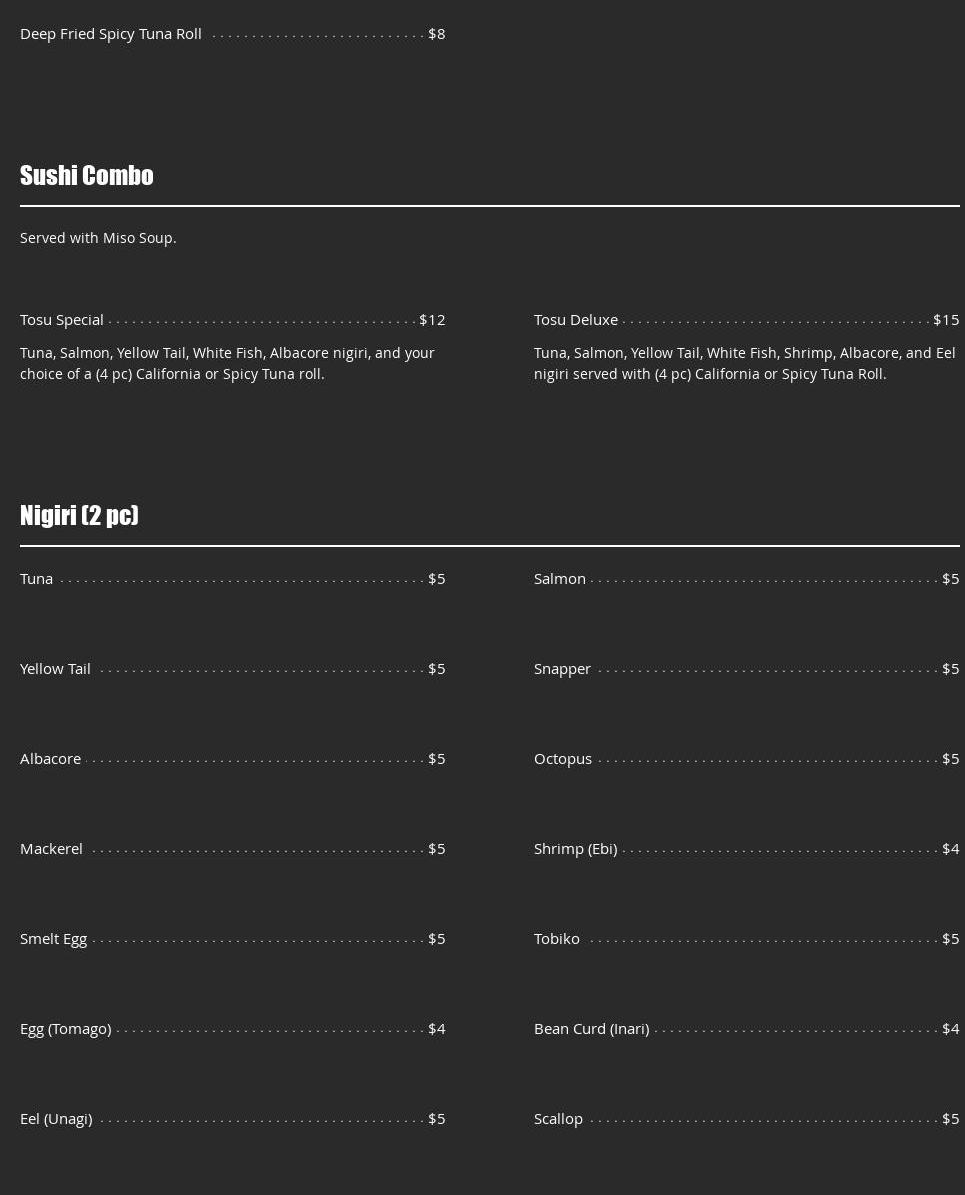Select the Nigiri (2 pc) heading
This screenshot has width=965, height=1195.
click(79, 515)
